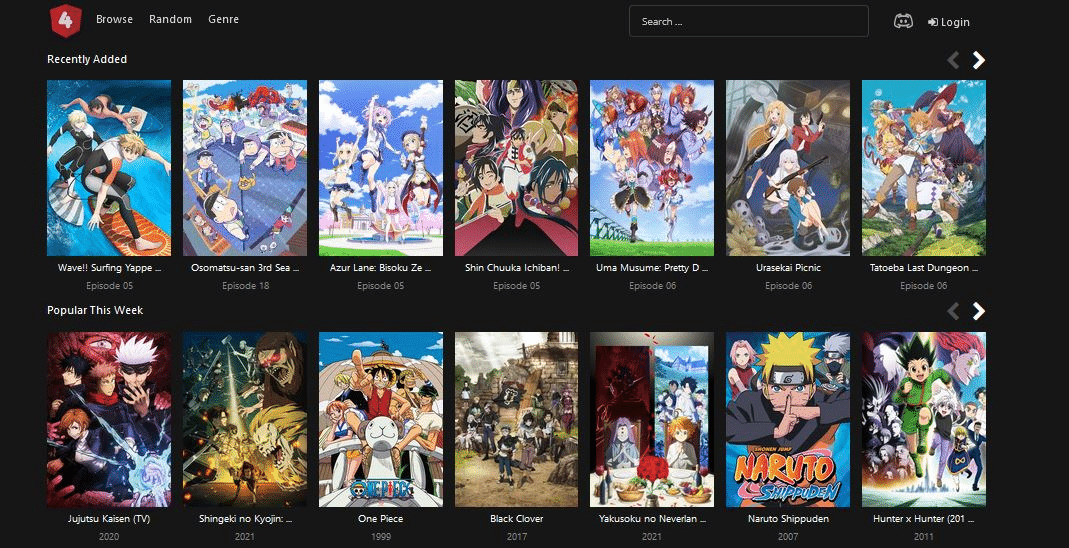Click 'Episode 18' under Osomatsu-san
This screenshot has width=1069, height=548.
click(x=245, y=286)
